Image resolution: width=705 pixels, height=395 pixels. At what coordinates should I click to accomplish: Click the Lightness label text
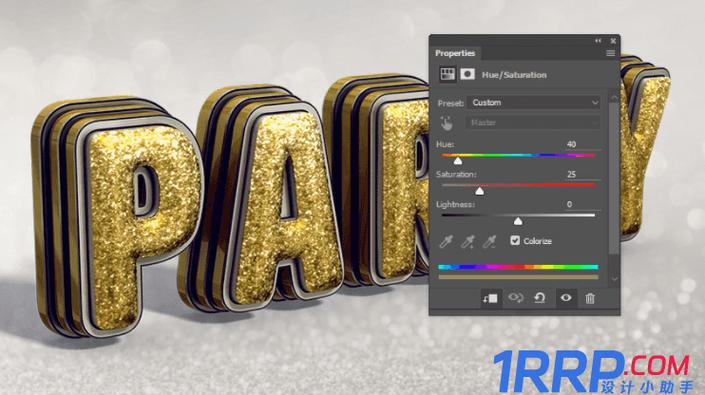coord(455,204)
